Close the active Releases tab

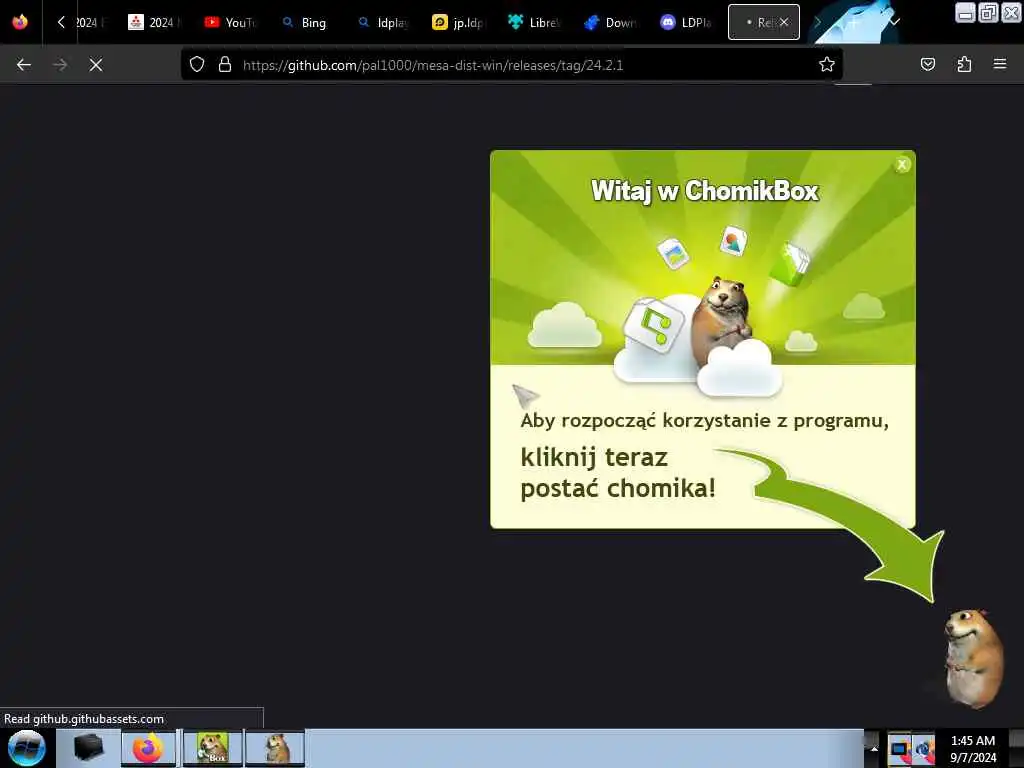(x=784, y=22)
